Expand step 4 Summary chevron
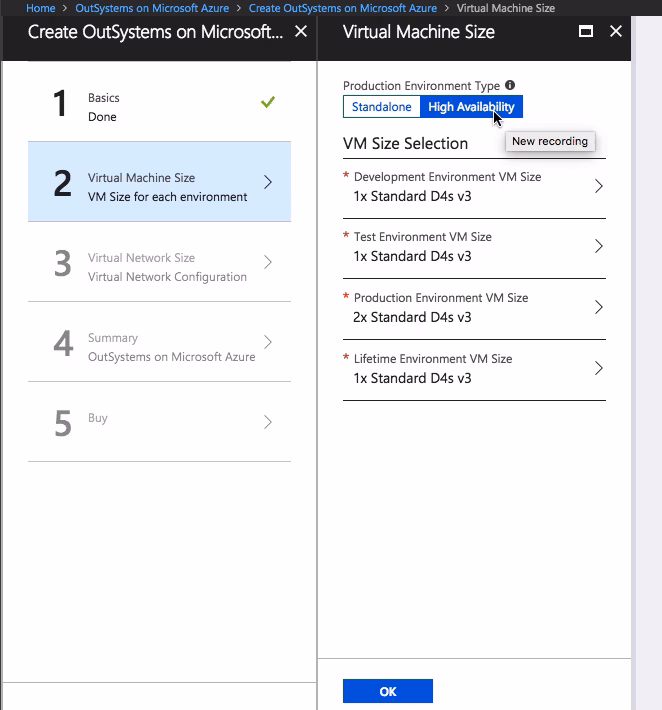Viewport: 662px width, 710px height. 268,342
